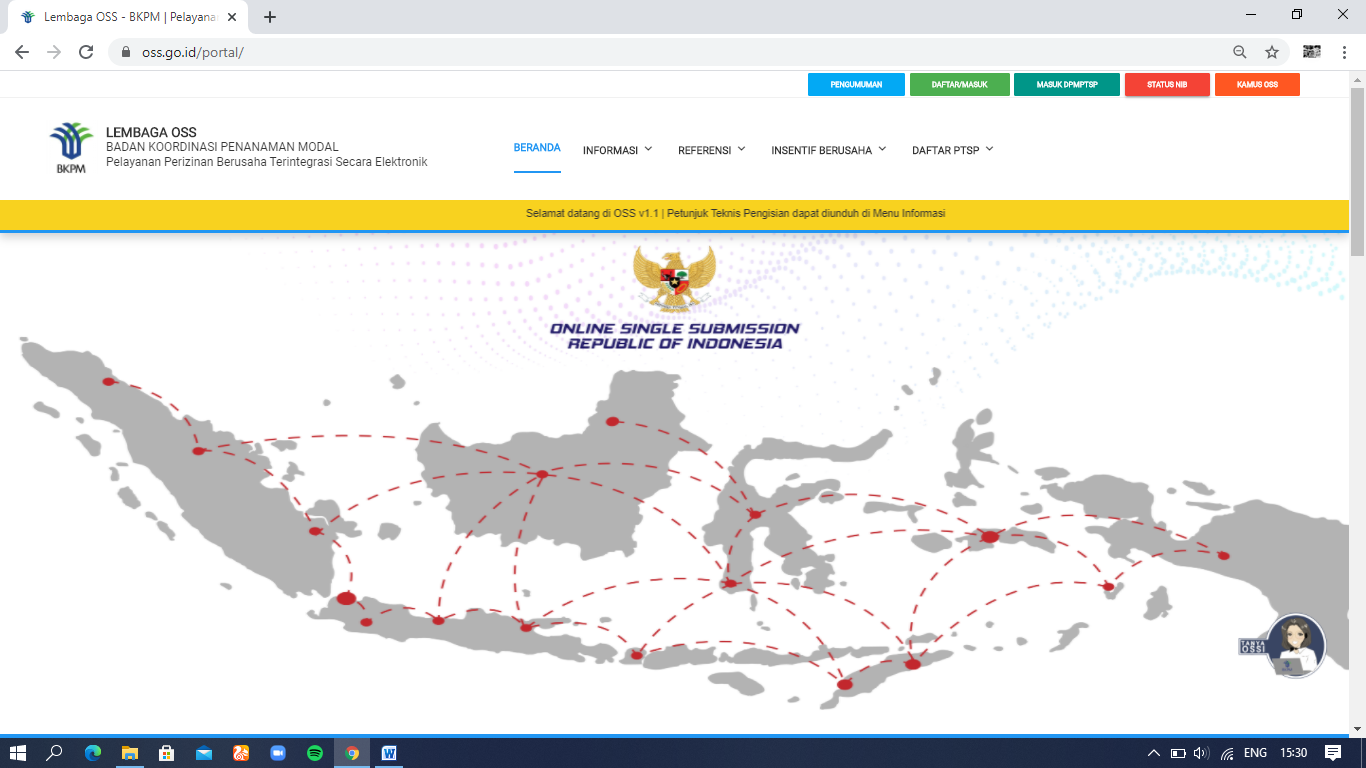Click the Garuda Pancasila emblem
The width and height of the screenshot is (1366, 768).
click(x=675, y=278)
